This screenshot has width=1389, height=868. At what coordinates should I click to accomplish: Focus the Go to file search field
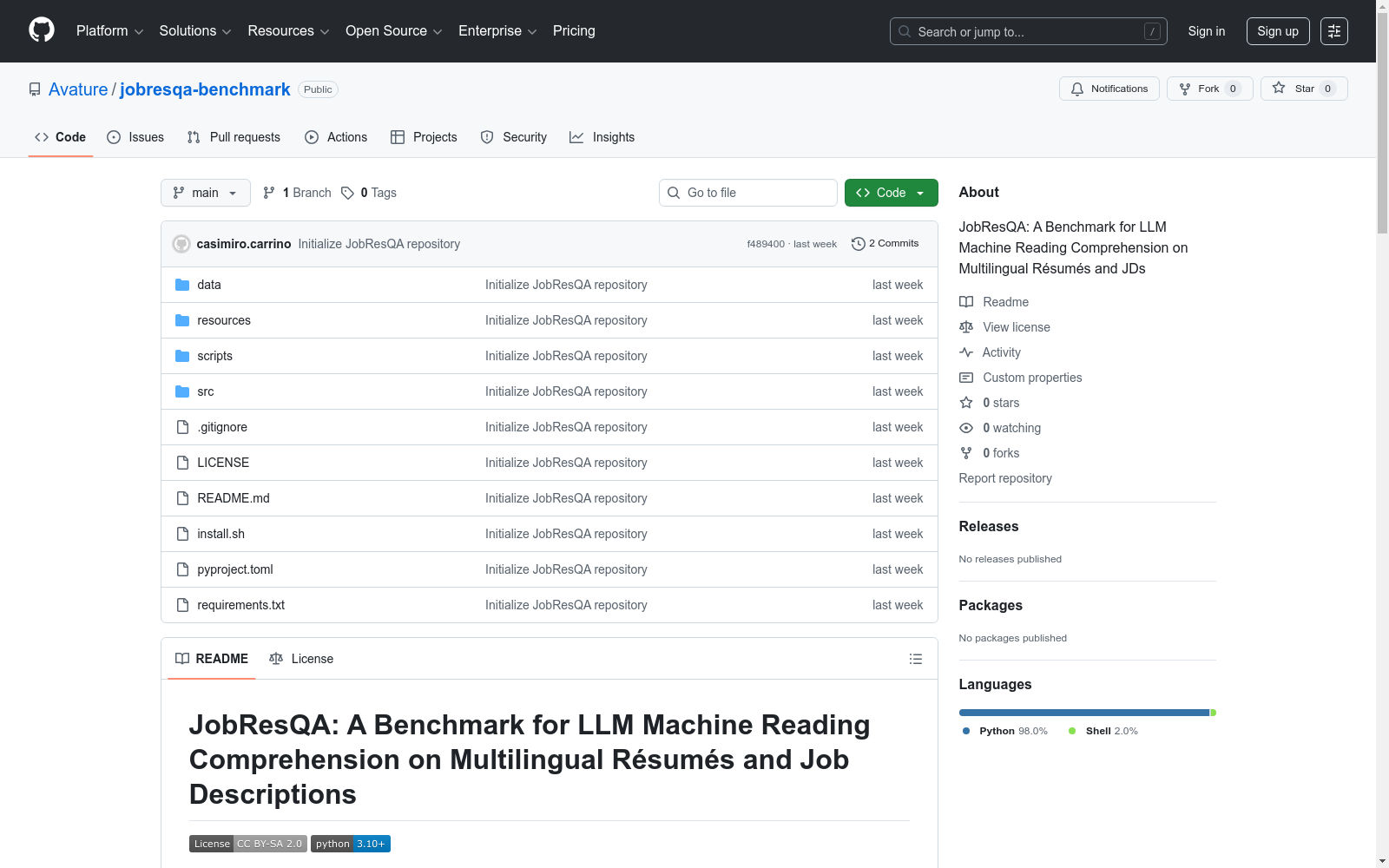point(748,193)
